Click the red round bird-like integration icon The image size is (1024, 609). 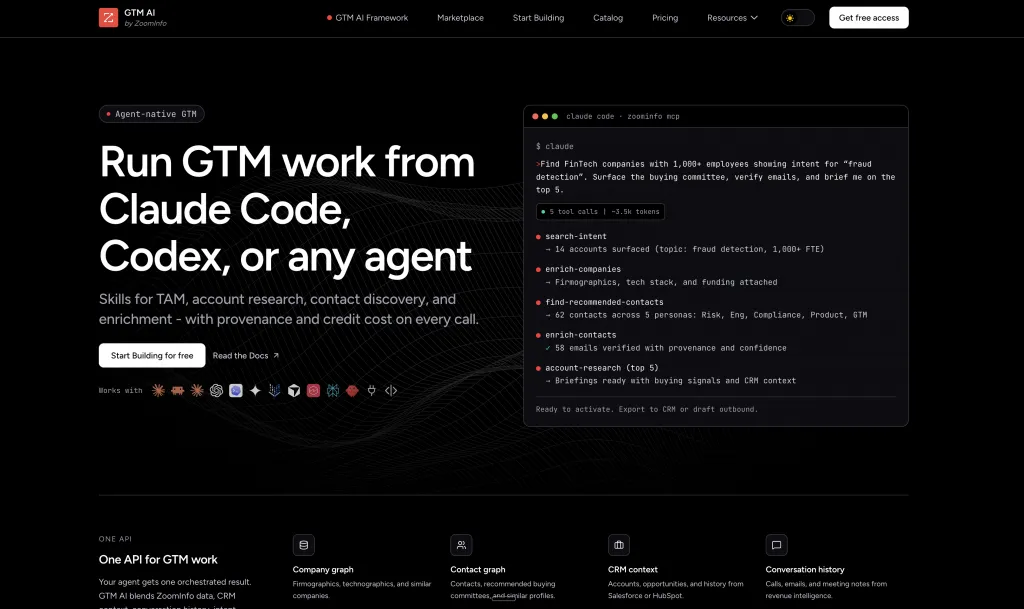[x=353, y=390]
